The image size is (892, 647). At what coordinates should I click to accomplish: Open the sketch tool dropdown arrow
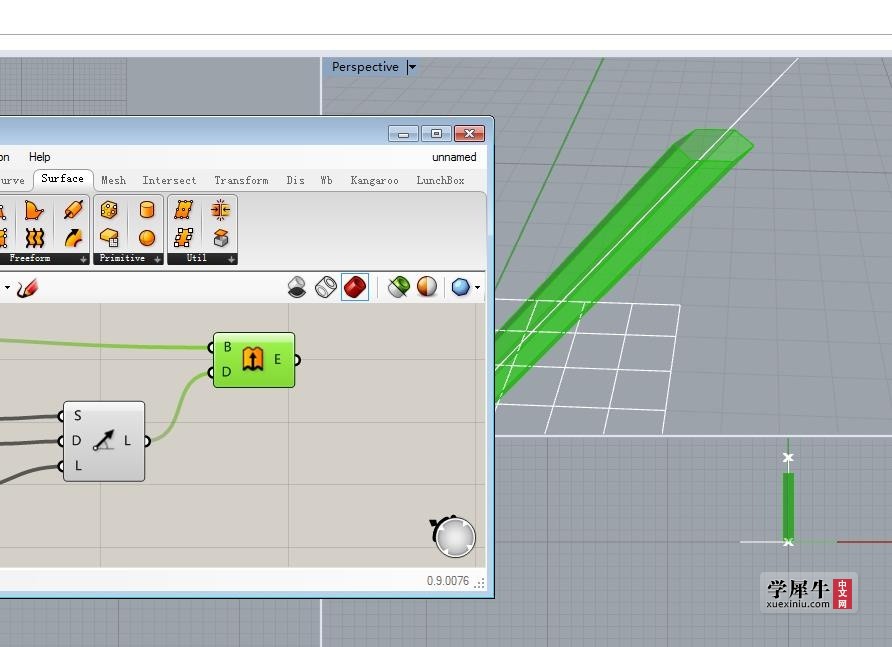(x=7, y=288)
